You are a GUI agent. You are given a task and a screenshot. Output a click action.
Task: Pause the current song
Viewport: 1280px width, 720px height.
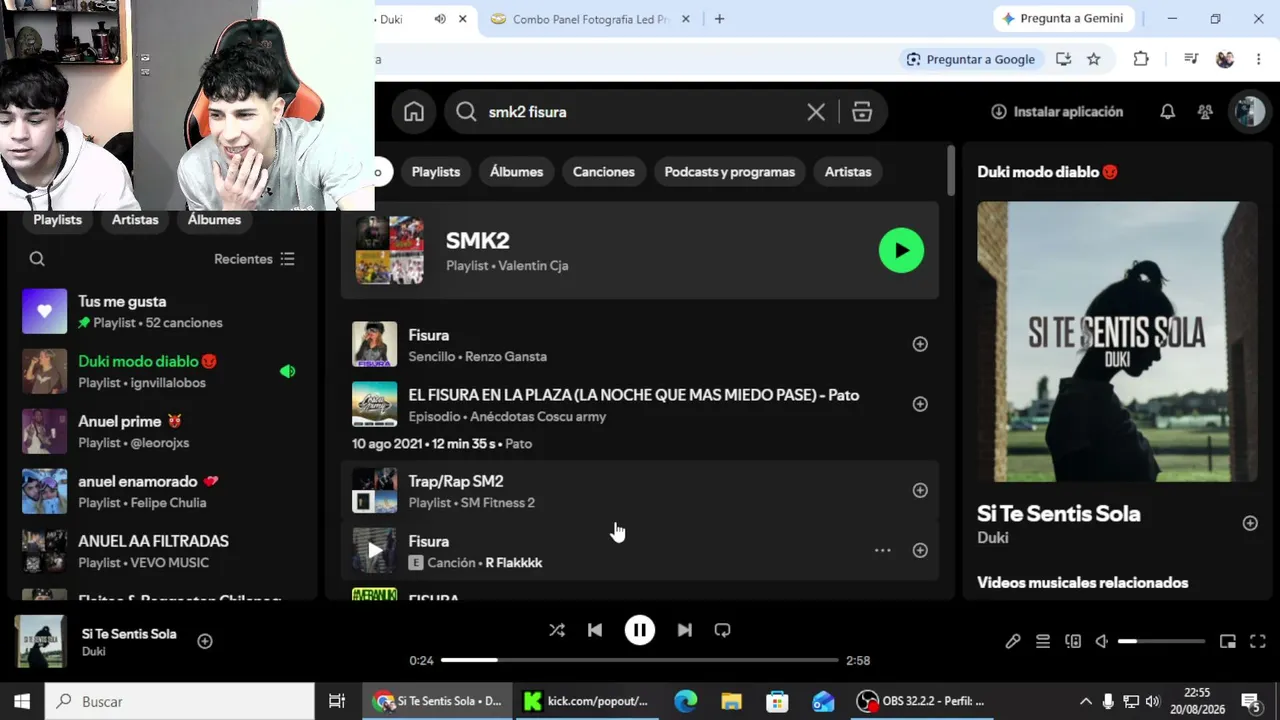pos(640,630)
